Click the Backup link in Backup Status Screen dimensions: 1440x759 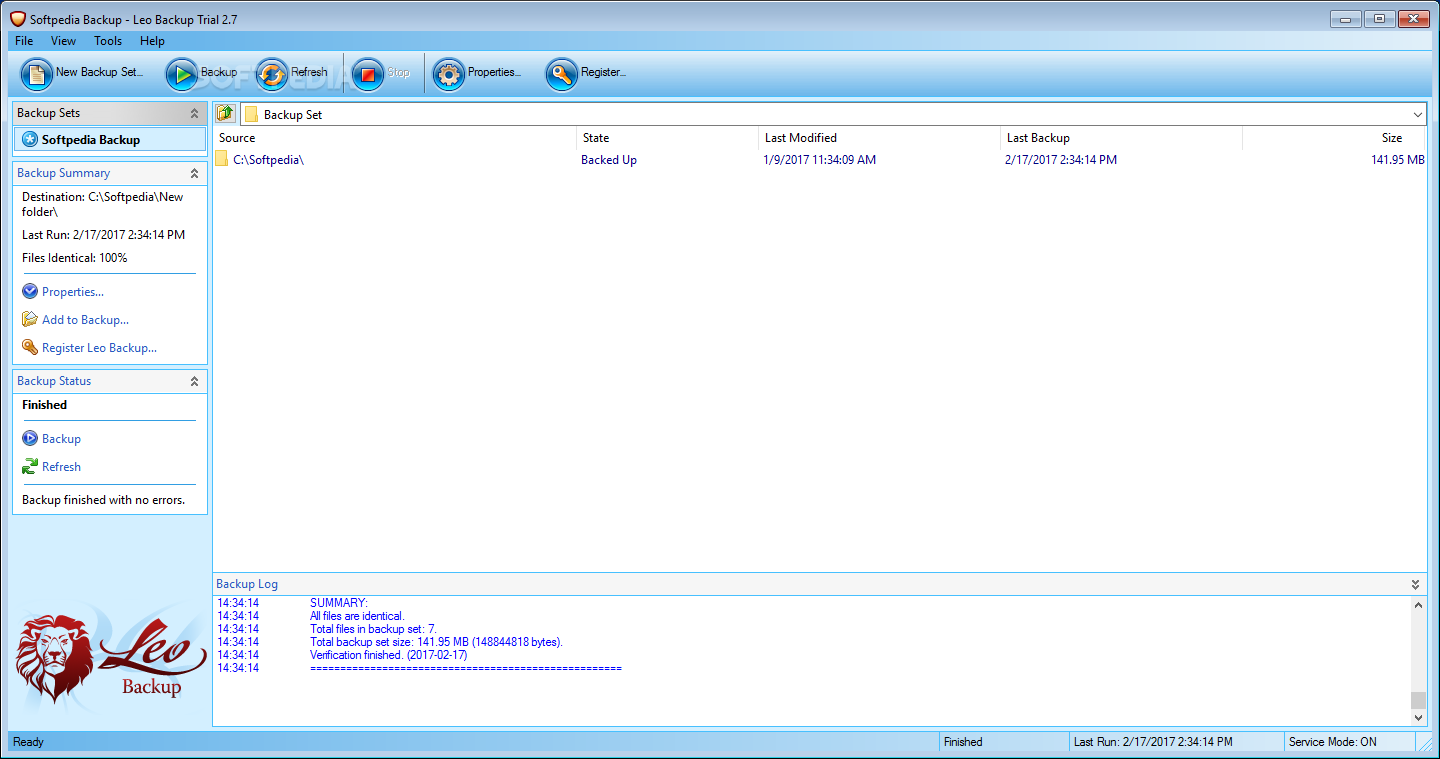[x=61, y=439]
